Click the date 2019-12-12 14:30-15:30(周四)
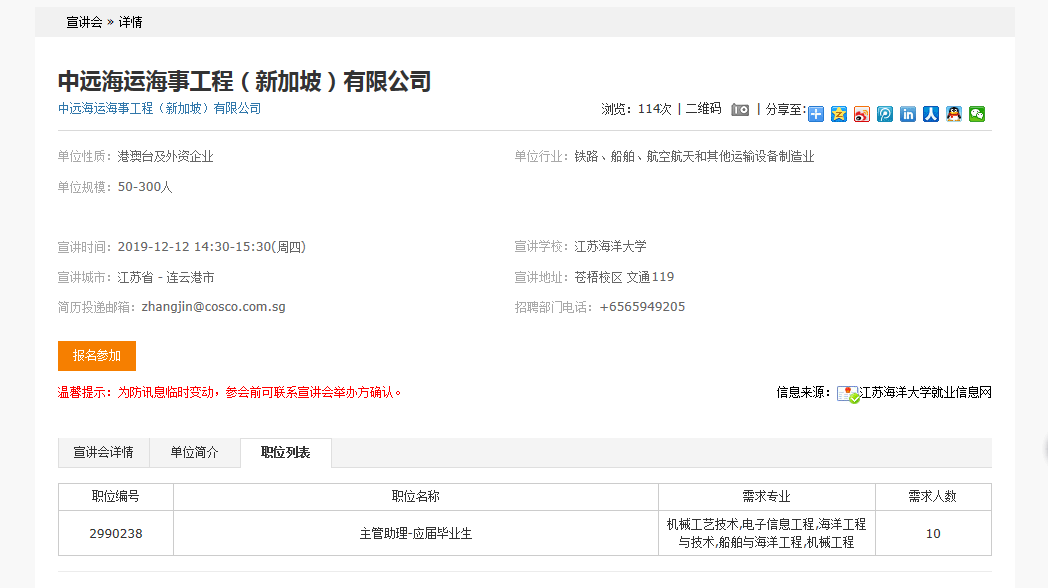Screen dimensions: 1048x588 212,247
